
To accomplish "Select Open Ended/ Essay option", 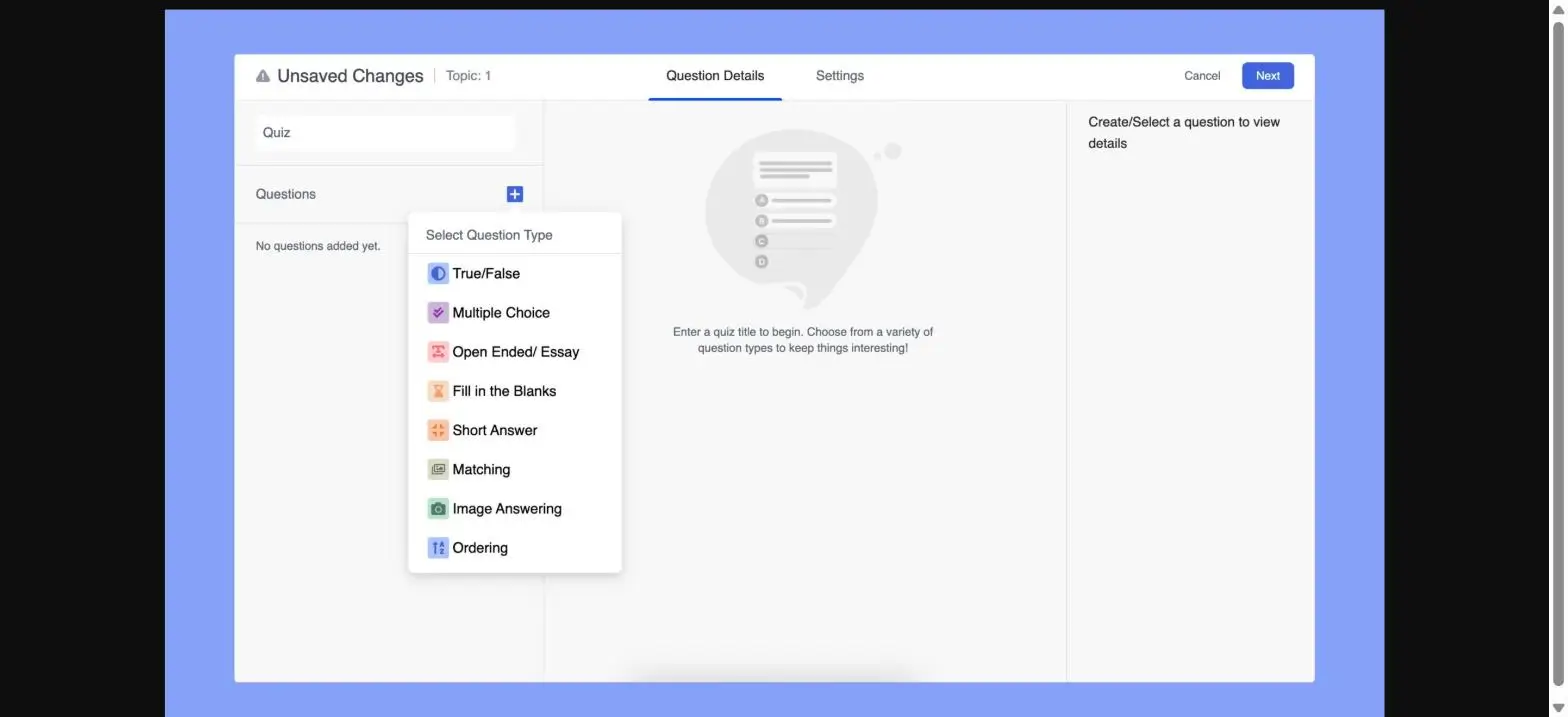I will (x=515, y=352).
